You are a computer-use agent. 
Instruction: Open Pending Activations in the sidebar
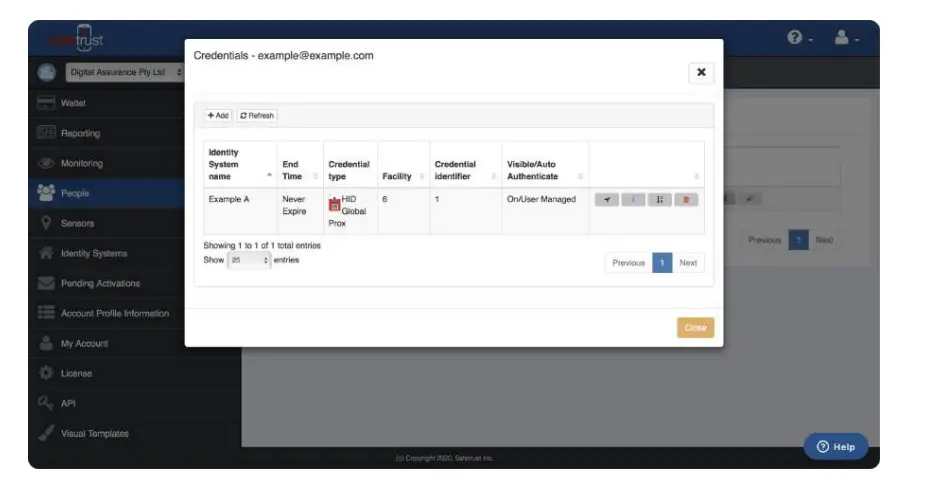(100, 283)
